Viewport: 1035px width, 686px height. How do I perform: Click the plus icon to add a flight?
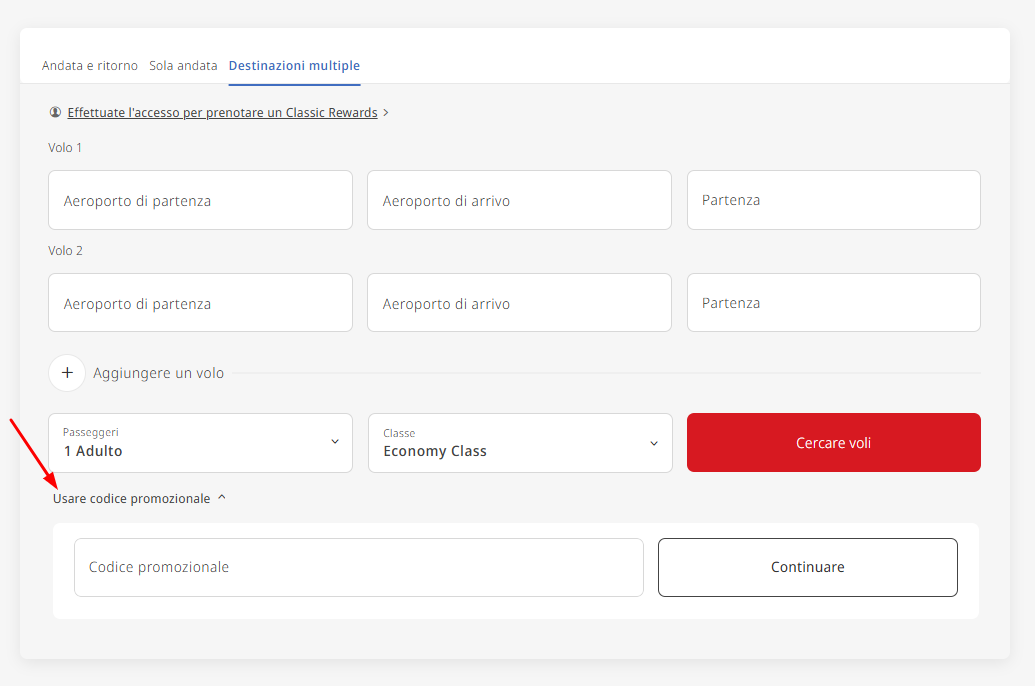(x=67, y=372)
